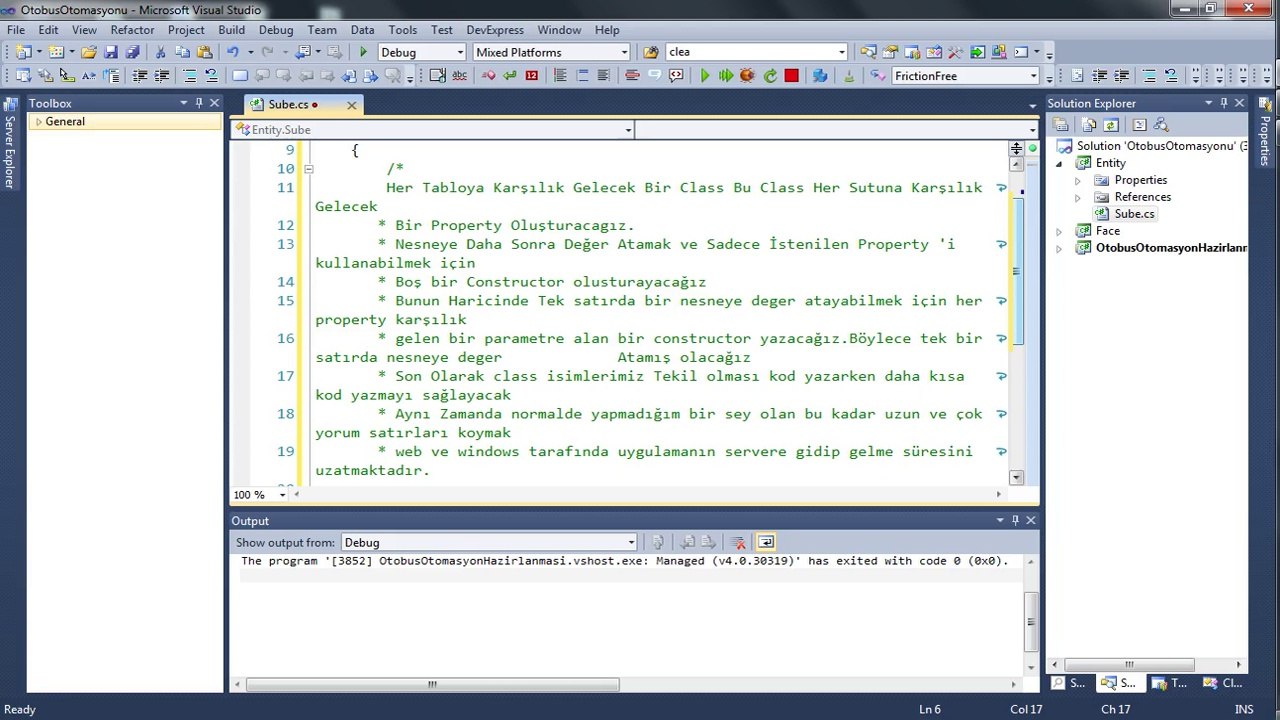
Task: Toggle word wrap in Output window
Action: pyautogui.click(x=766, y=542)
